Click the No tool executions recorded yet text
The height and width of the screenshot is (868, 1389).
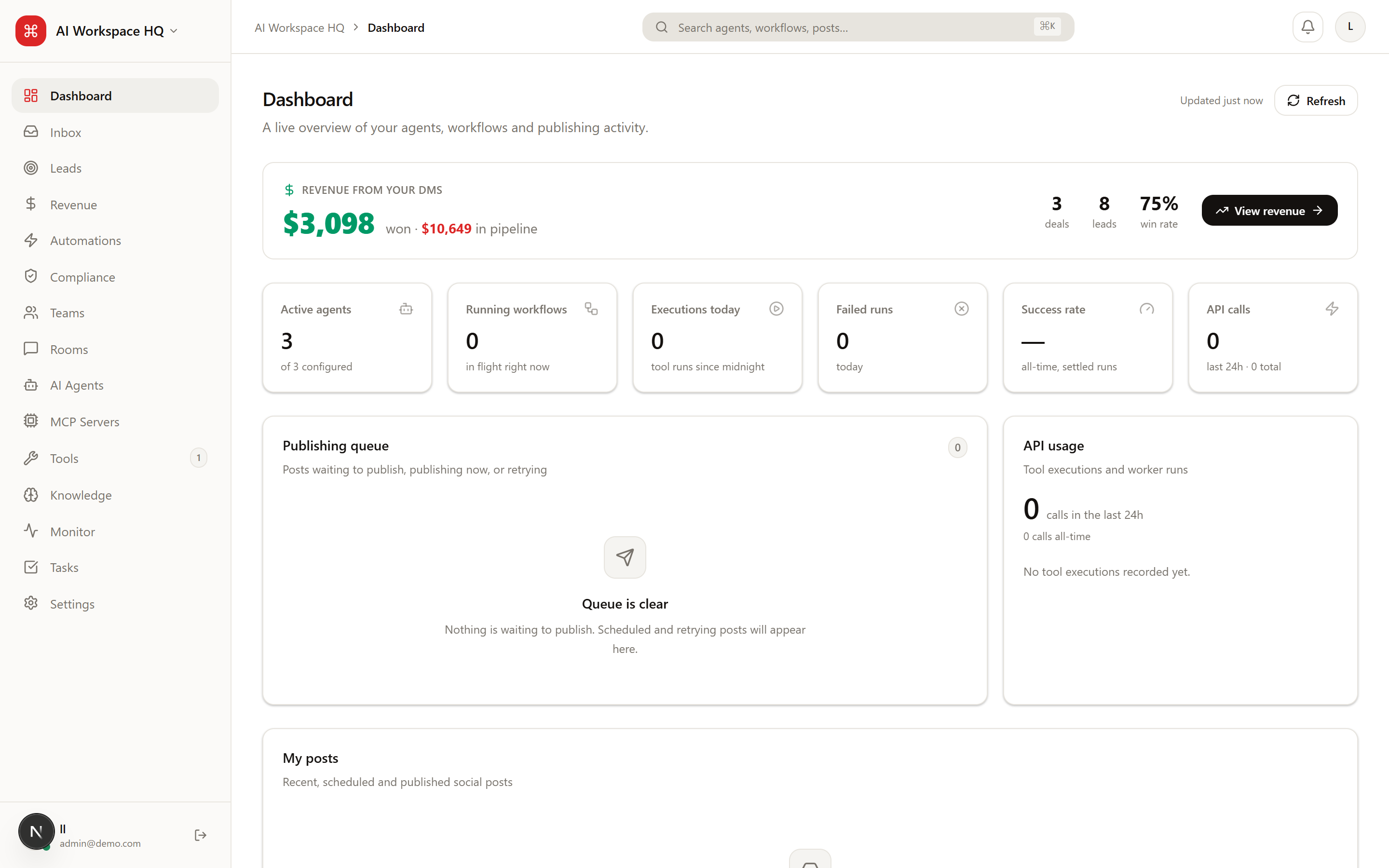[x=1106, y=572]
